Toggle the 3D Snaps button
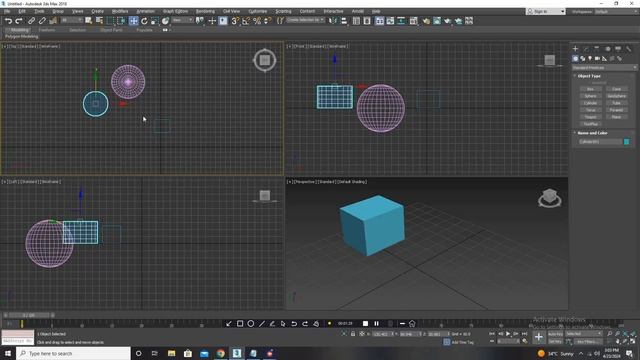 click(x=235, y=21)
